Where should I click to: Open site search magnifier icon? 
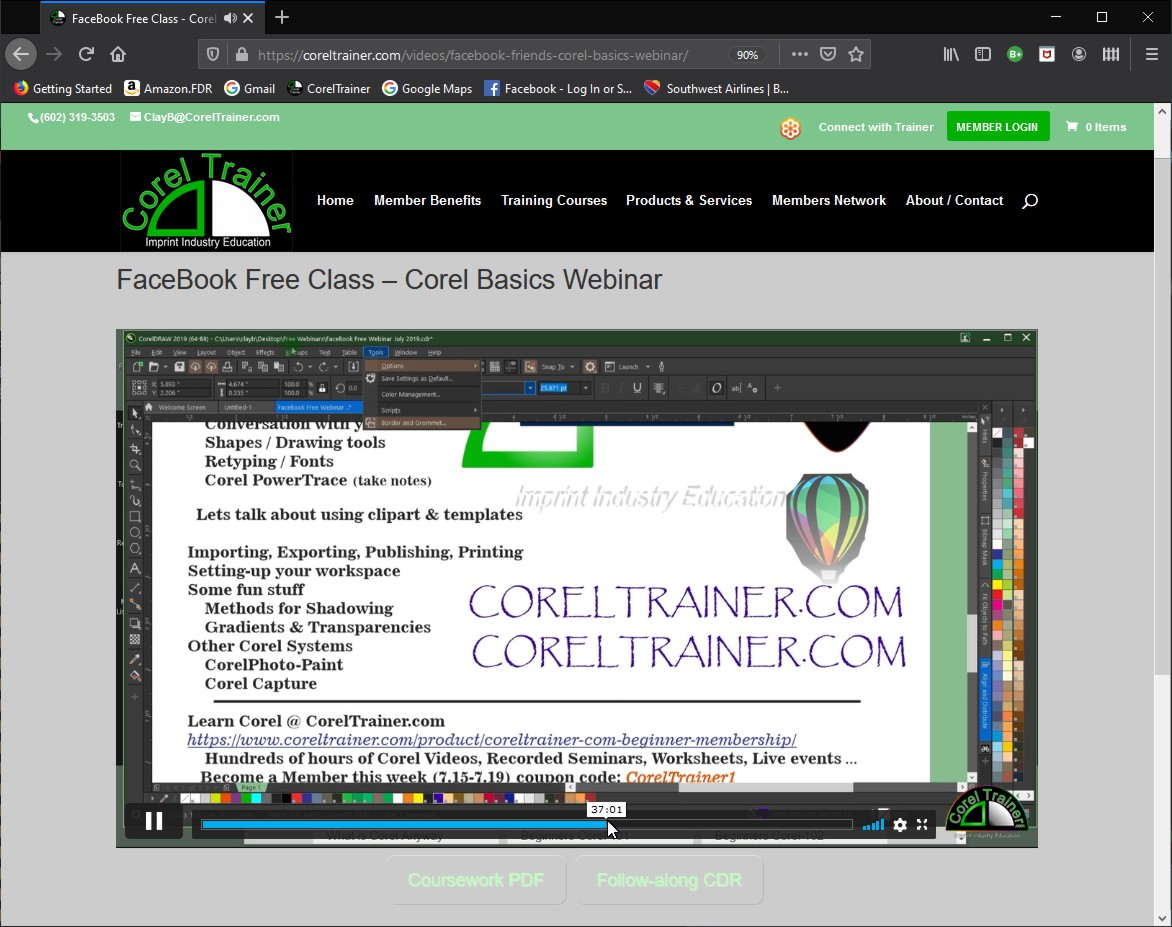[1029, 200]
